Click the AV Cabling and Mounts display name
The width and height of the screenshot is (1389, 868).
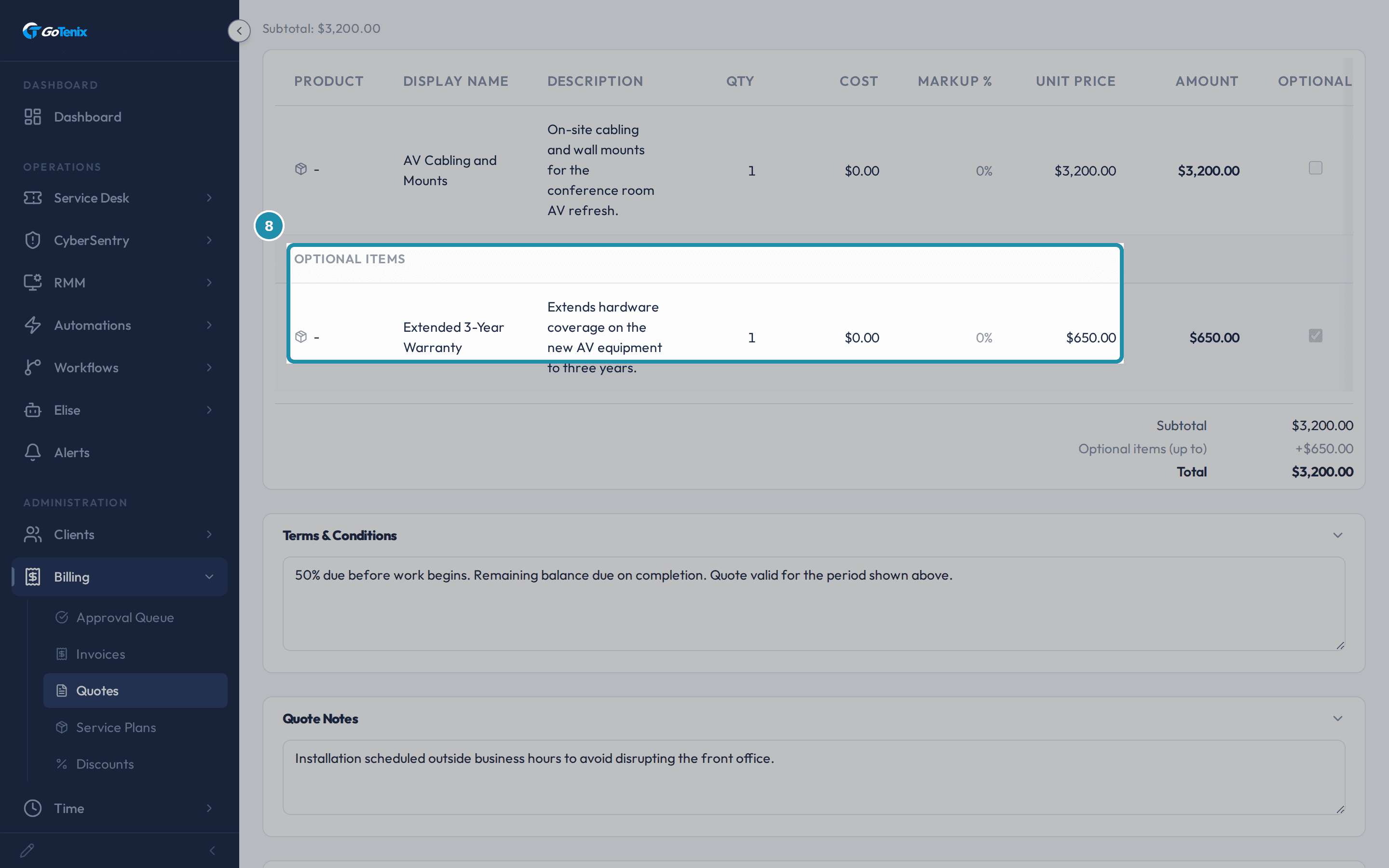coord(449,171)
